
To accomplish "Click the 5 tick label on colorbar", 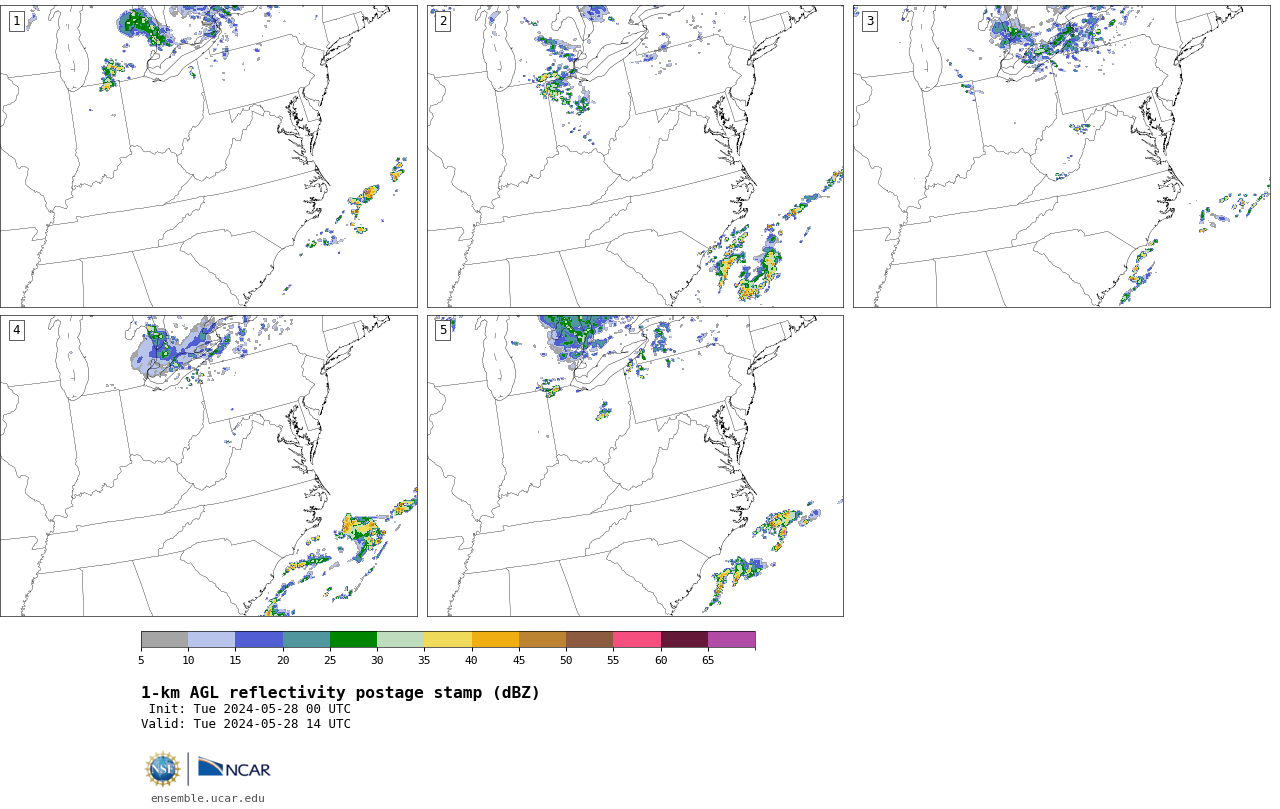I will 141,660.
